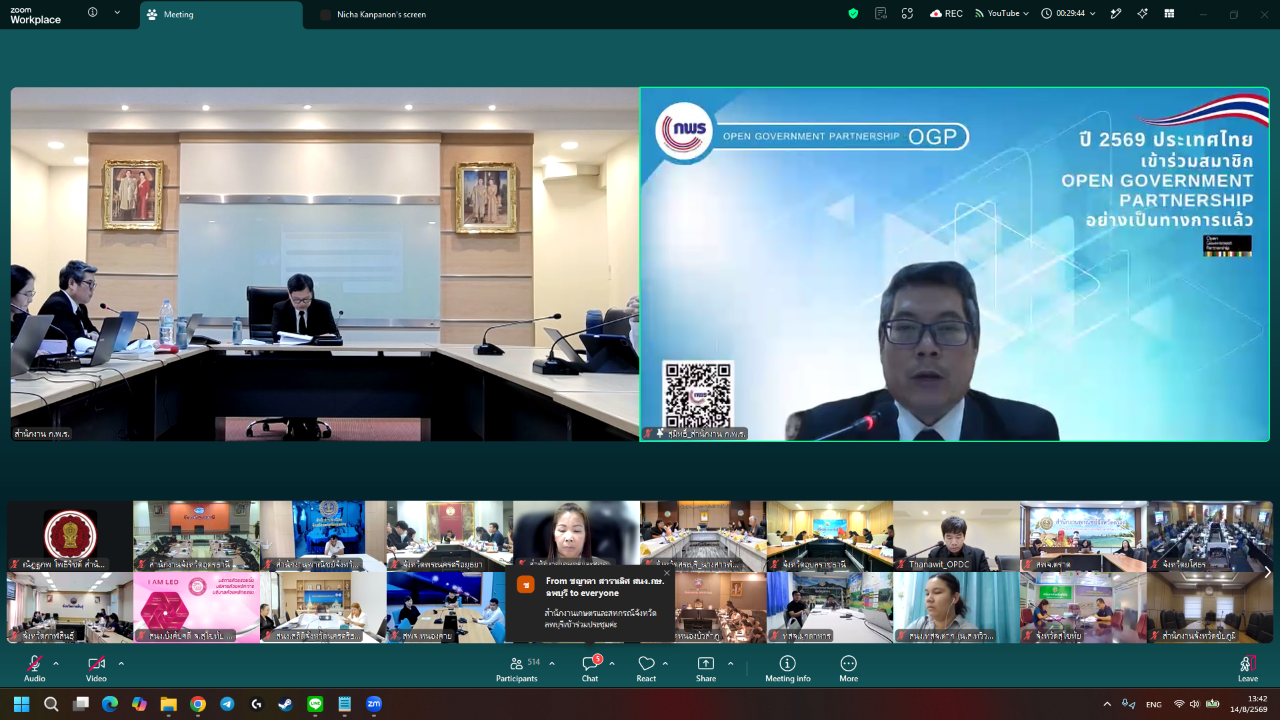Open Steam from the taskbar
This screenshot has height=720, width=1280.
pos(286,704)
